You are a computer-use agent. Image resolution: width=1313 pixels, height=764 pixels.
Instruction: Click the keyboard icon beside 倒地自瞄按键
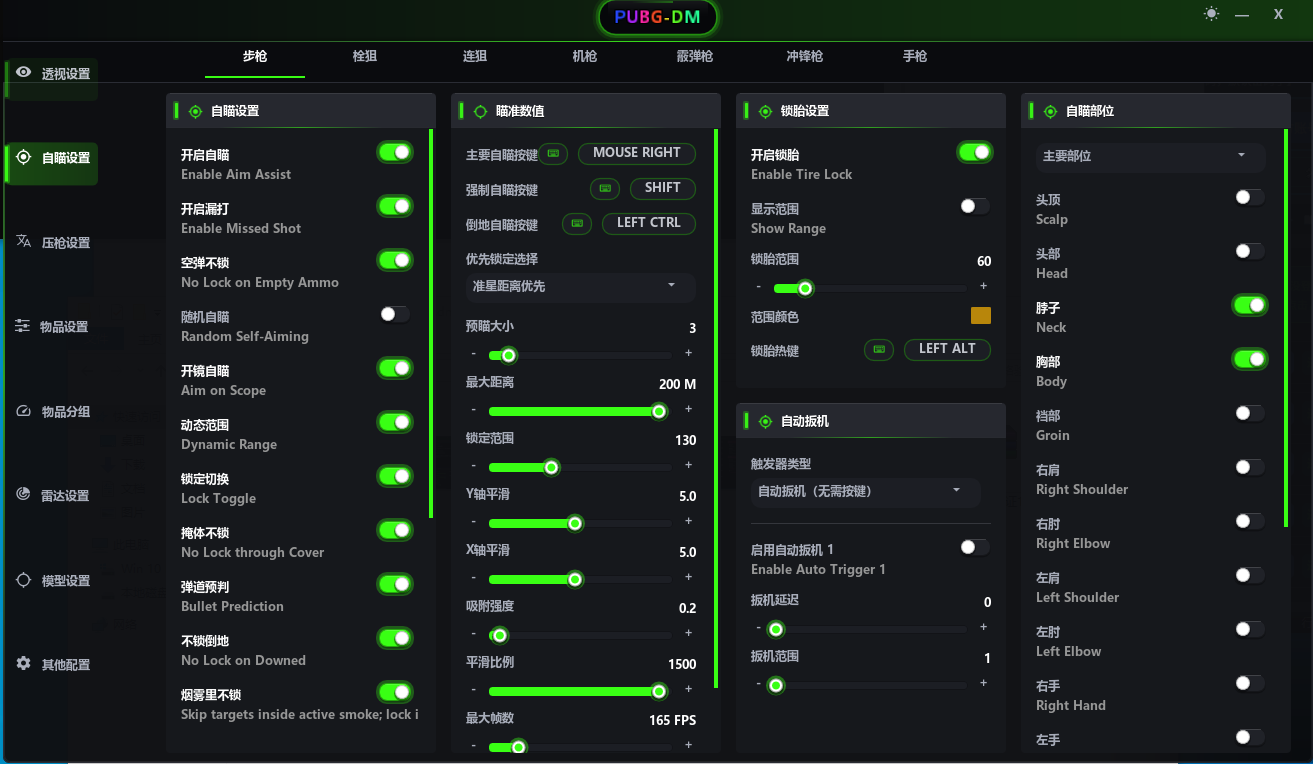[577, 223]
